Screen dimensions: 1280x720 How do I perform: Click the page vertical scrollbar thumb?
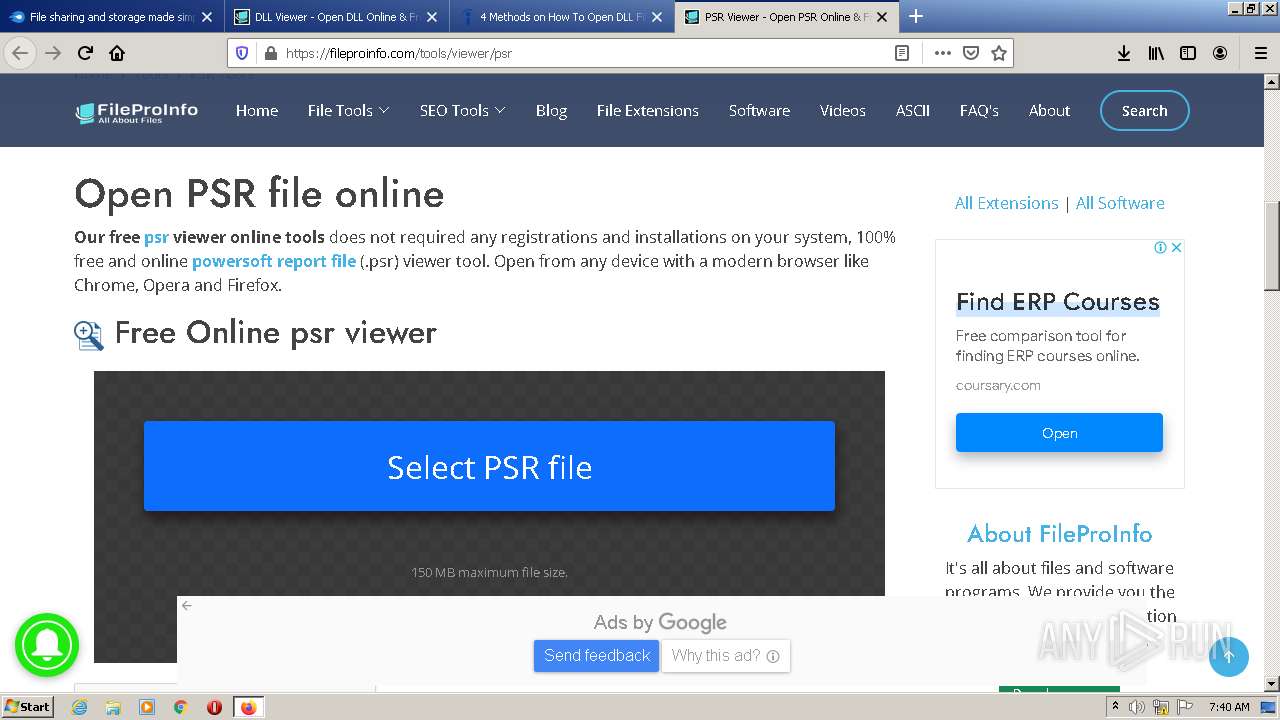tap(1271, 244)
